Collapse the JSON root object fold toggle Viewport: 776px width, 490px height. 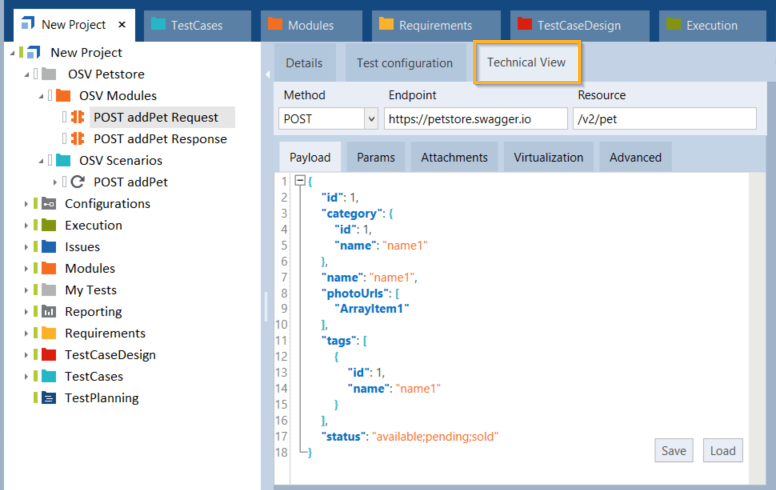(299, 180)
